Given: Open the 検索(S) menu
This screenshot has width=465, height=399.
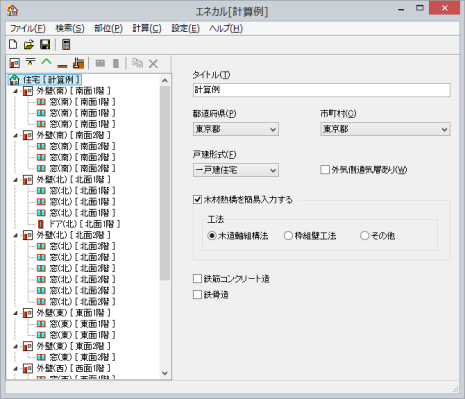Looking at the screenshot, I should (x=70, y=28).
